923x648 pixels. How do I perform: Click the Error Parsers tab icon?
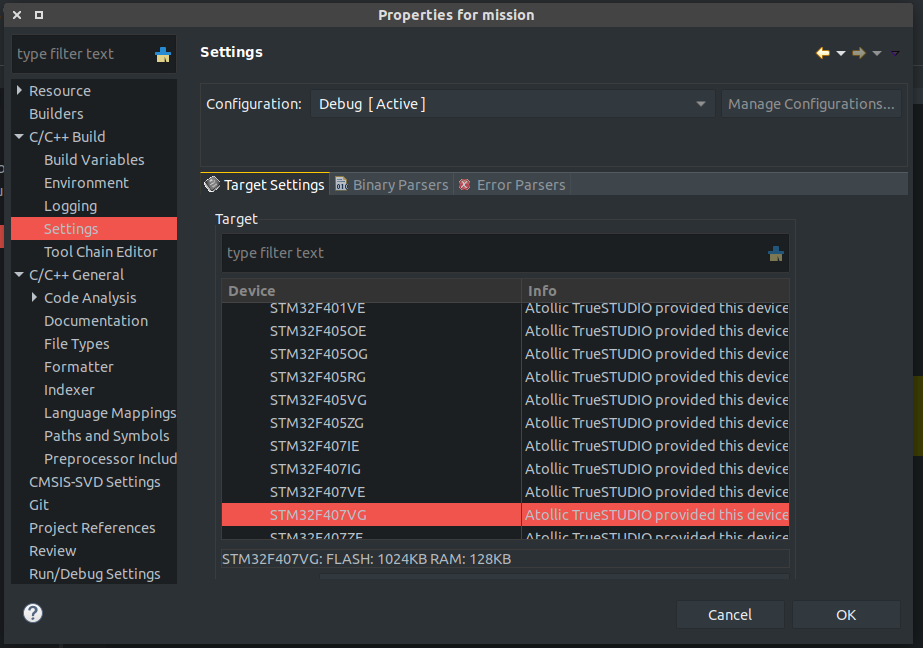tap(464, 184)
